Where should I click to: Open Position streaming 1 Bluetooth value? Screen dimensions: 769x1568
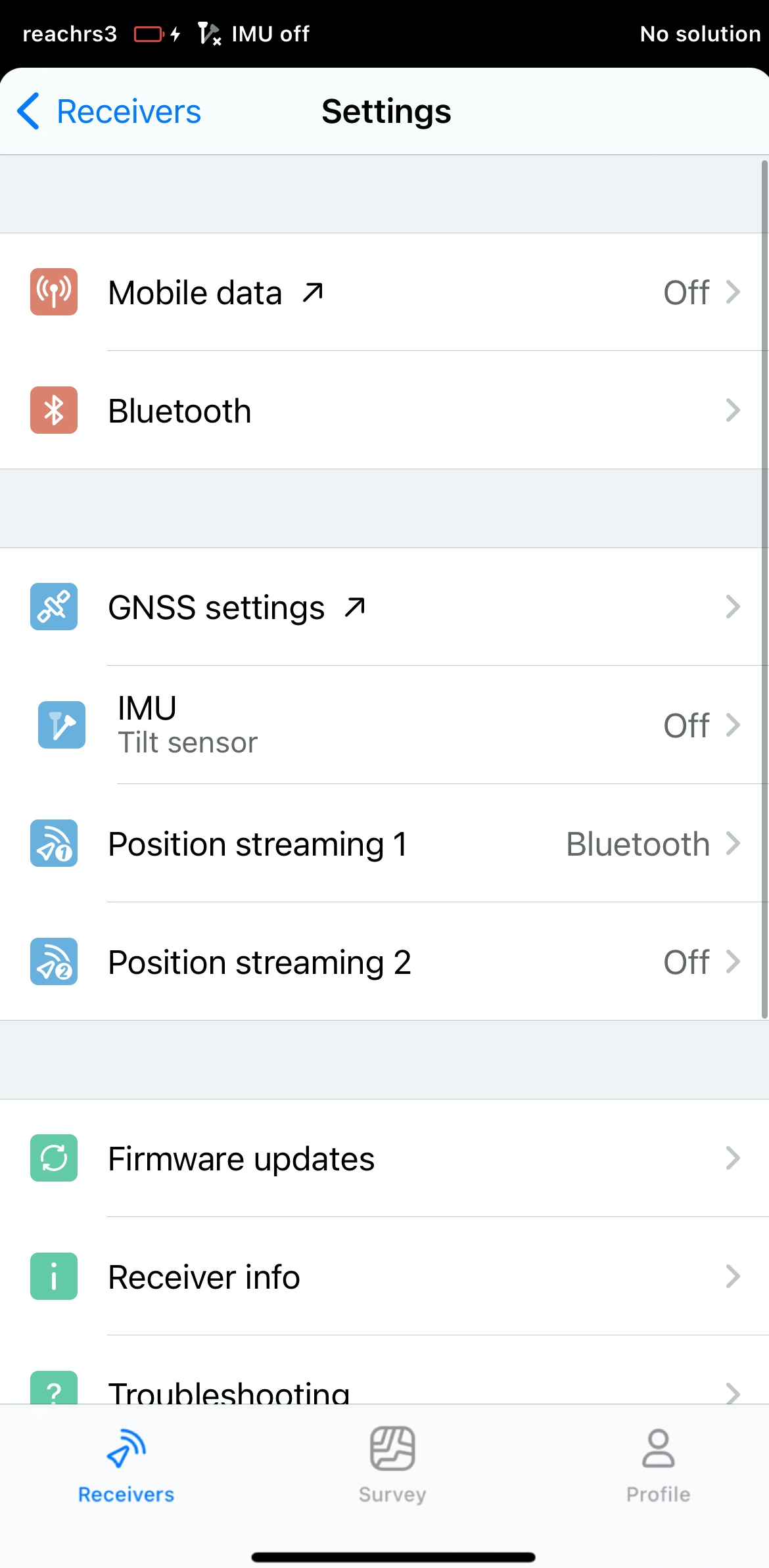click(638, 844)
